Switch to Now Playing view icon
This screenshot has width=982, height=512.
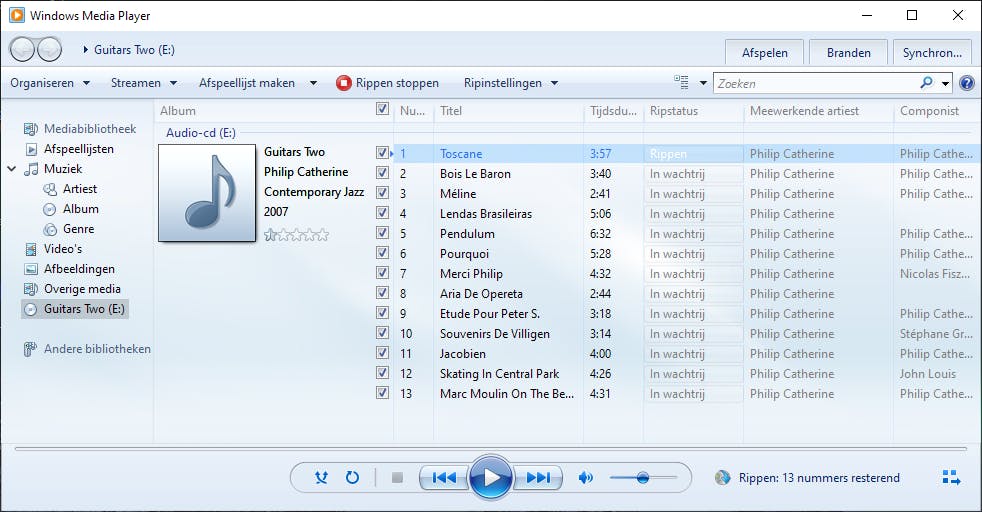click(951, 478)
